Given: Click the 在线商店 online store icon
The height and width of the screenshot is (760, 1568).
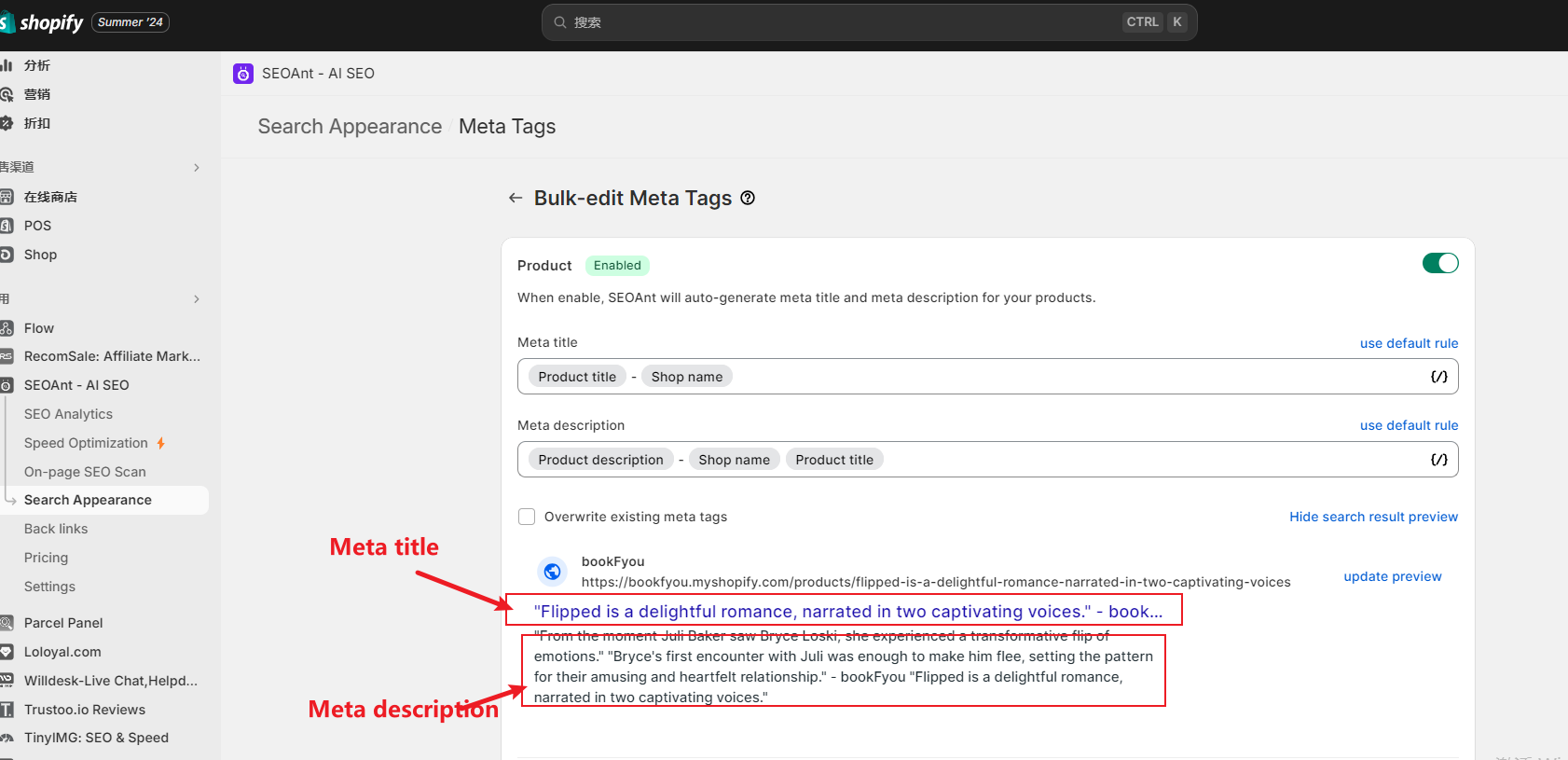Looking at the screenshot, I should [7, 197].
